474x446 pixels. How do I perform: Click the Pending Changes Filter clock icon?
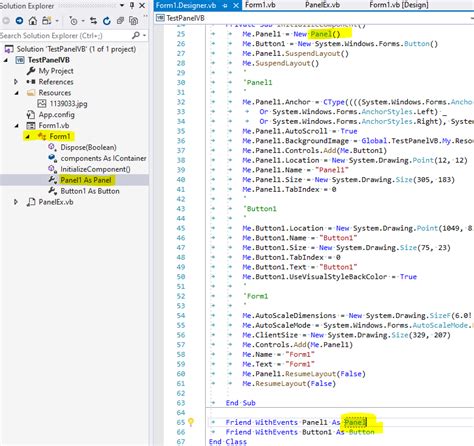pyautogui.click(x=73, y=21)
